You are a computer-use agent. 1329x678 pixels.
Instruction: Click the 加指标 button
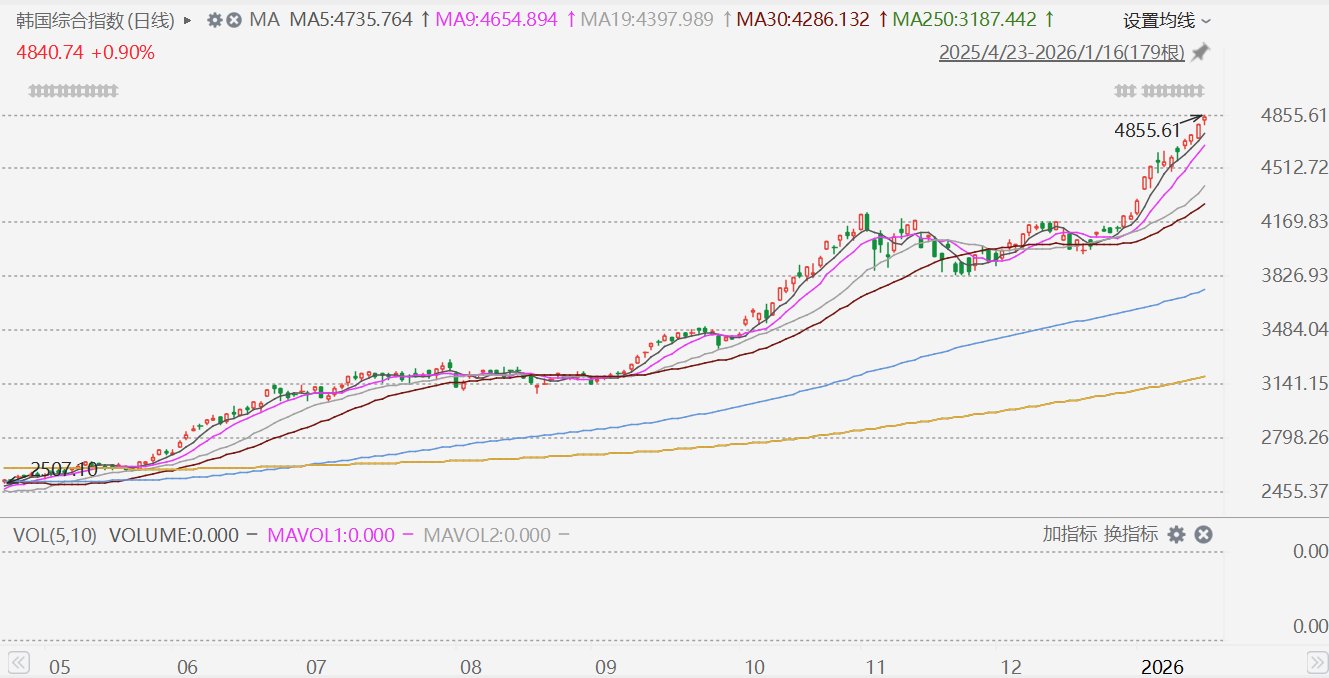click(x=1070, y=535)
